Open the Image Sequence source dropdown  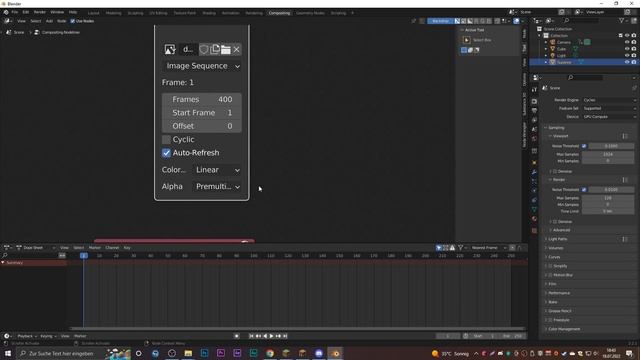coord(202,66)
